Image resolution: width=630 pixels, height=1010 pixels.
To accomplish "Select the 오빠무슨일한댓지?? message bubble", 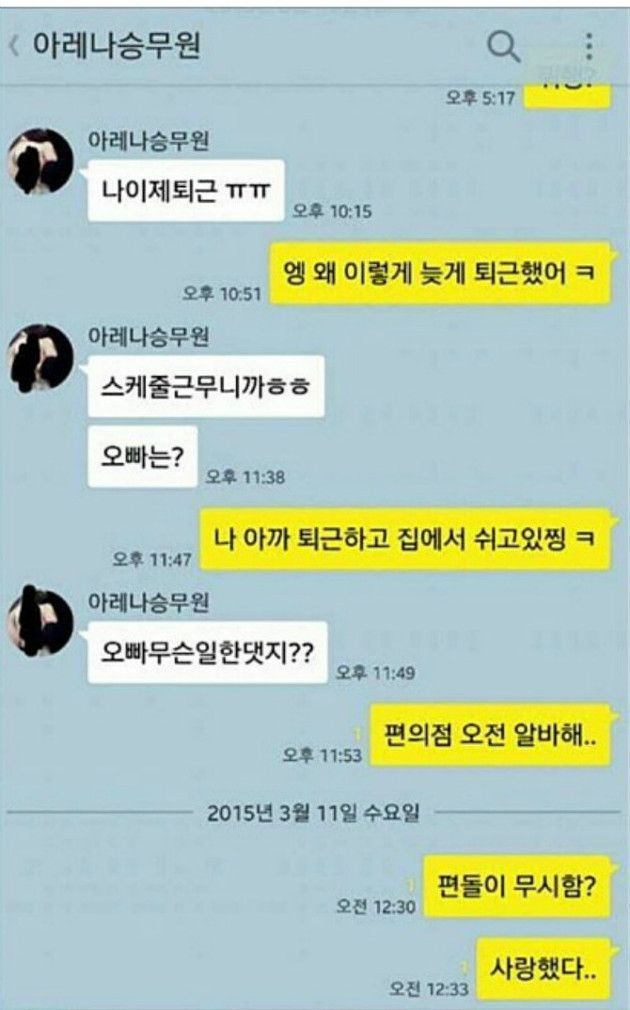I will point(207,653).
